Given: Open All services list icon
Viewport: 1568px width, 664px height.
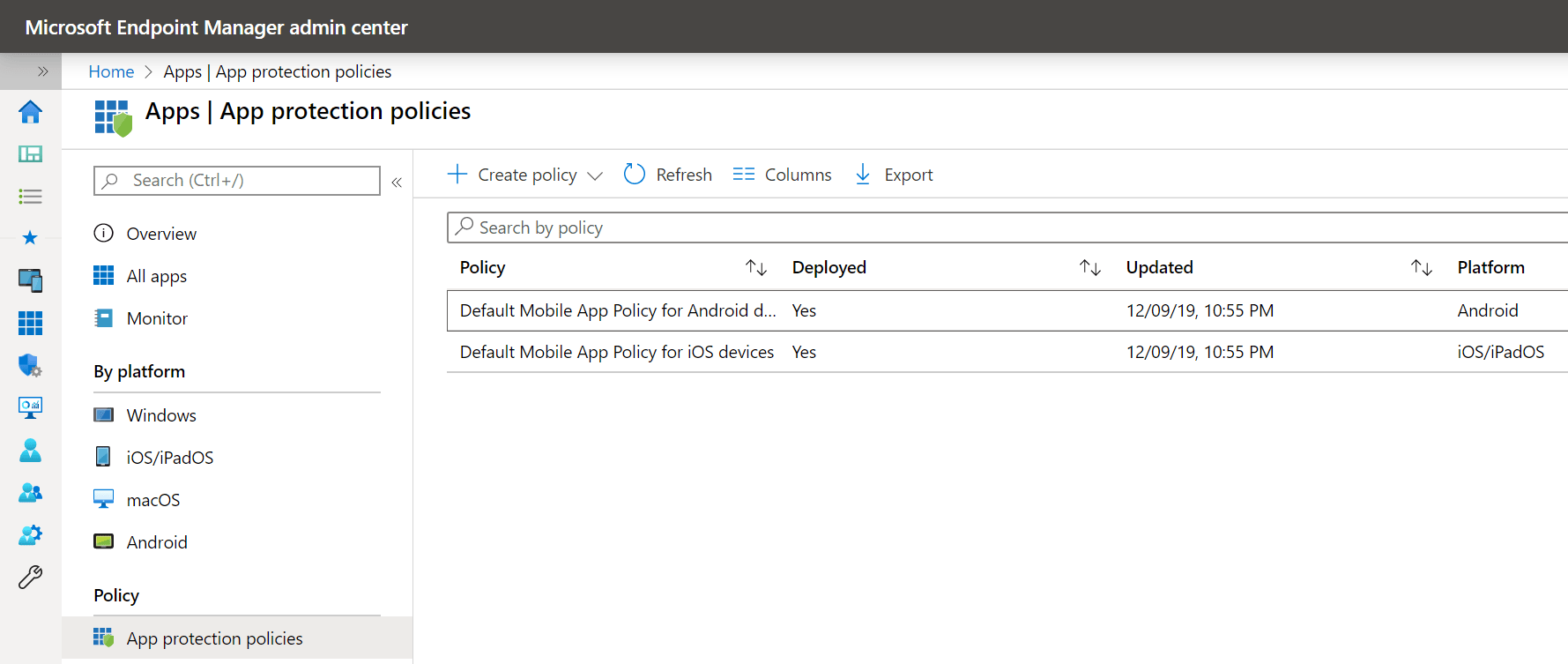Looking at the screenshot, I should pos(30,196).
